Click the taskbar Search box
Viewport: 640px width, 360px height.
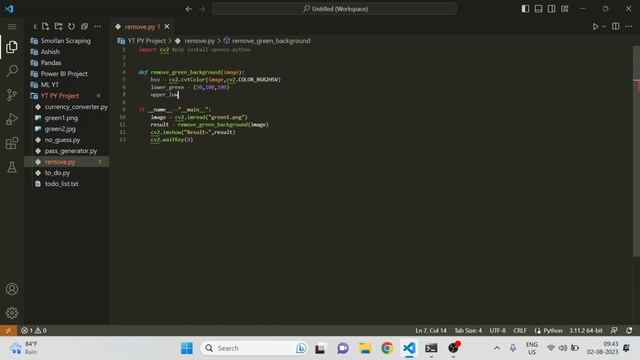point(254,348)
